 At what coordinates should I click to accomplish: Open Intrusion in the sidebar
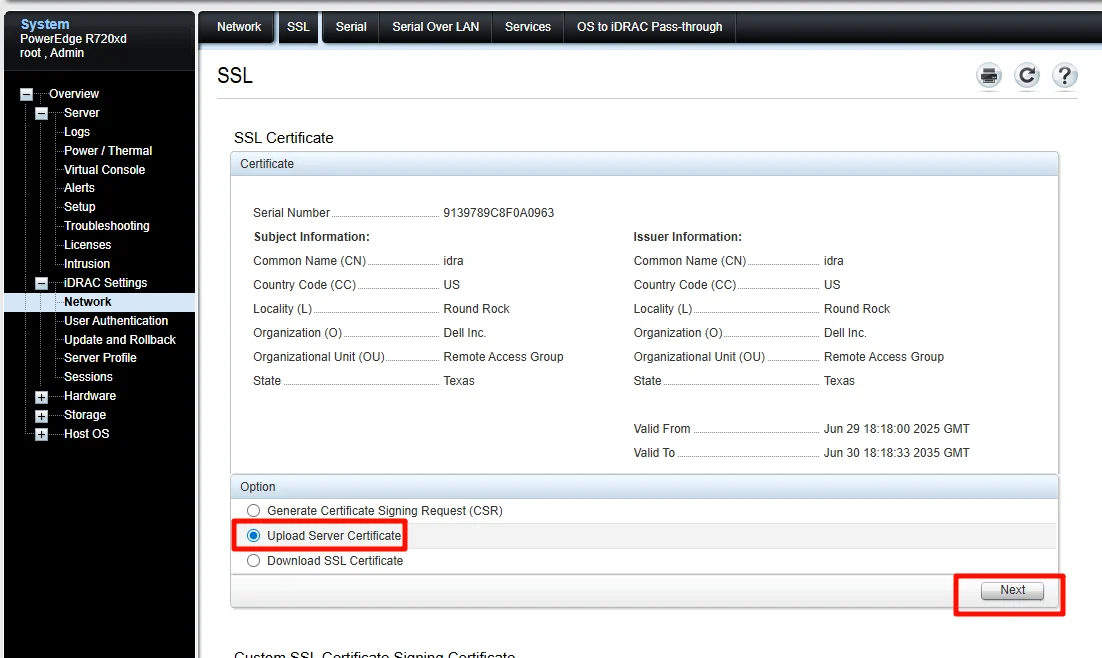click(x=86, y=264)
